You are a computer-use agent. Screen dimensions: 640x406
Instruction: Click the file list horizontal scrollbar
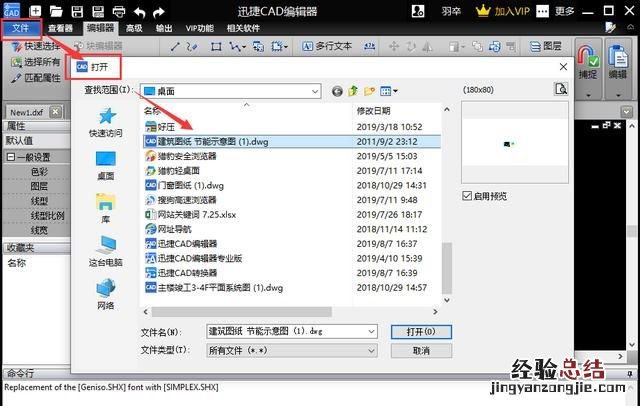(242, 312)
